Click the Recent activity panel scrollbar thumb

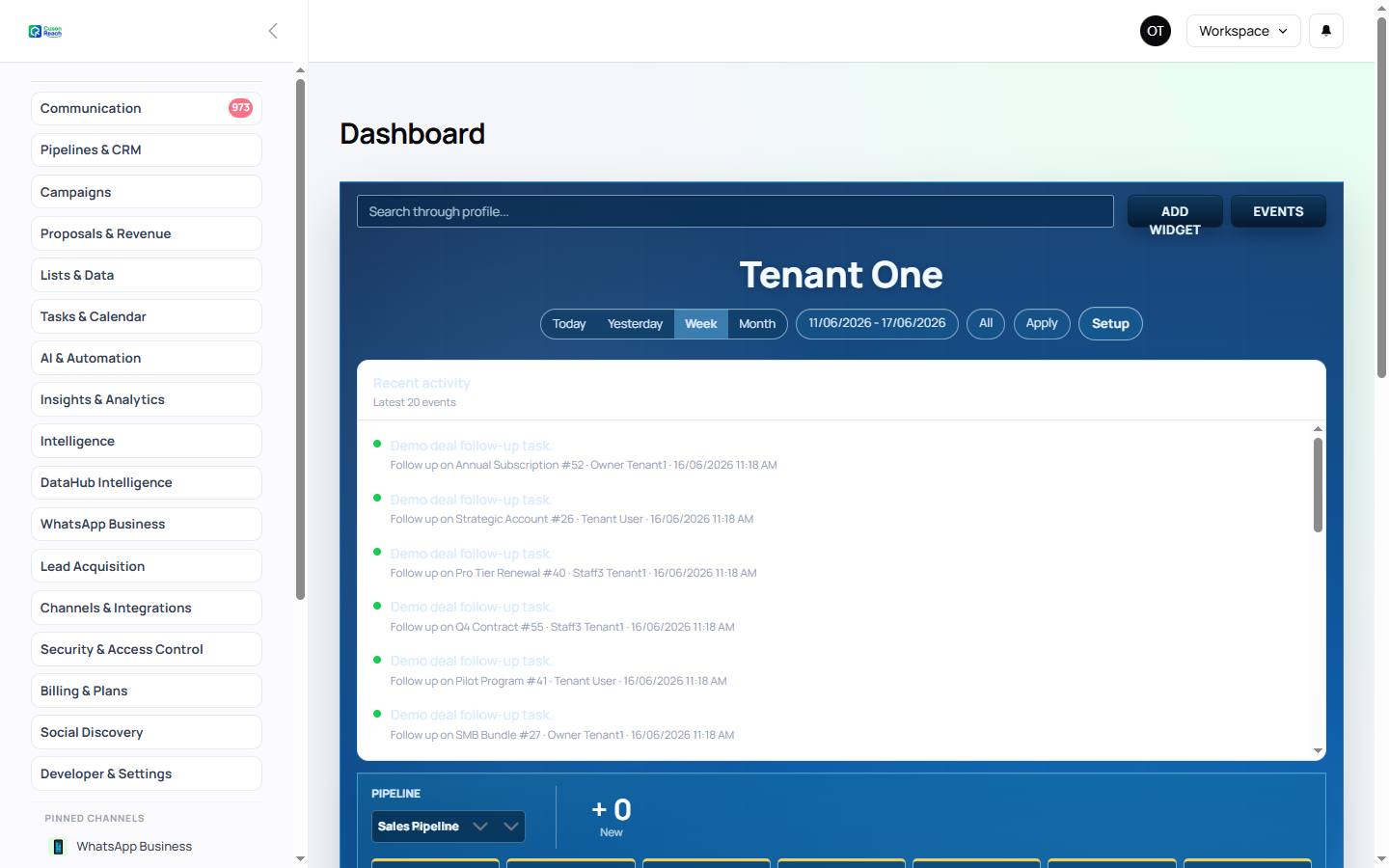coord(1318,484)
